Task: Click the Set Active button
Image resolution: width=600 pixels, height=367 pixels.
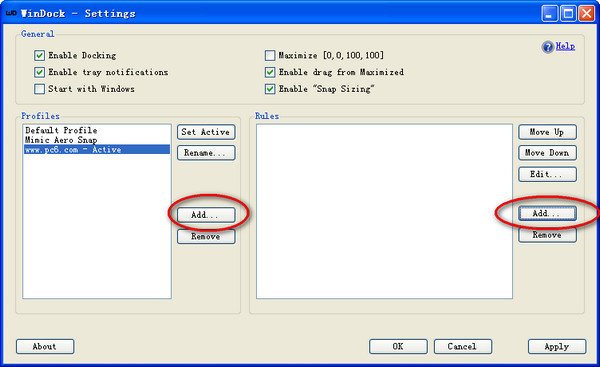Action: click(x=206, y=132)
